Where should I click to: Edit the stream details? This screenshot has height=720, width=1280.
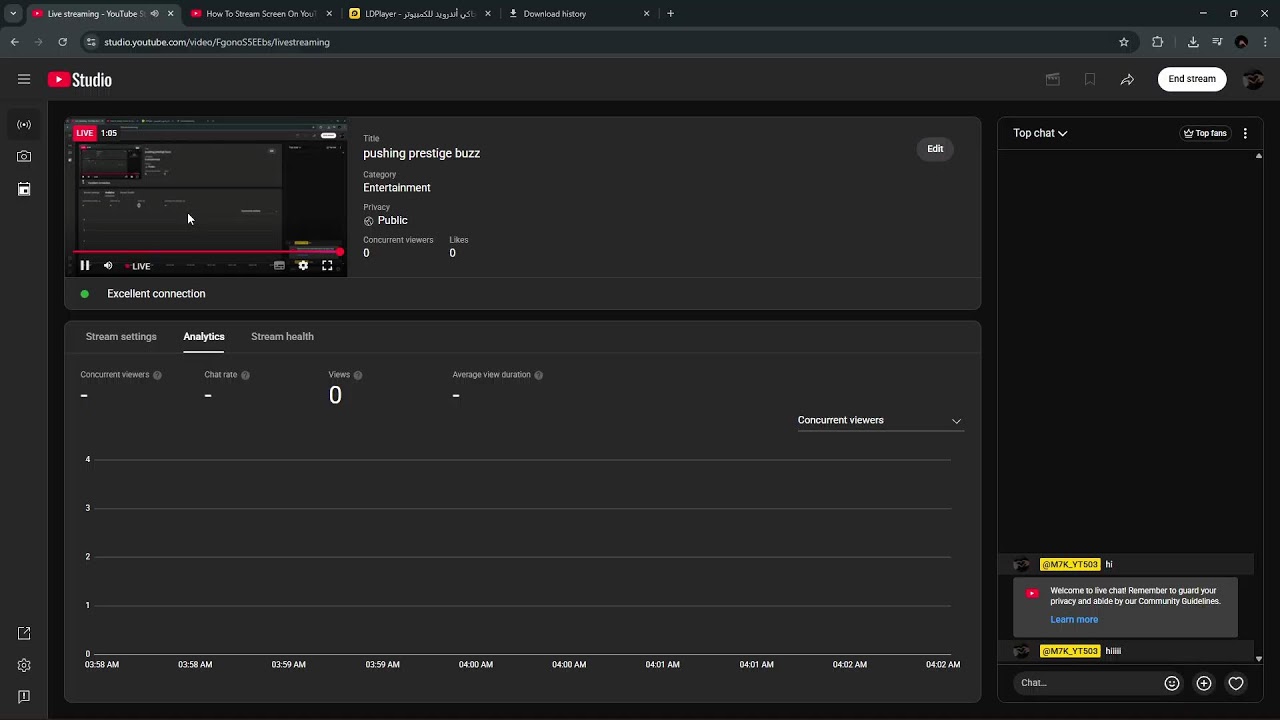pyautogui.click(x=935, y=149)
